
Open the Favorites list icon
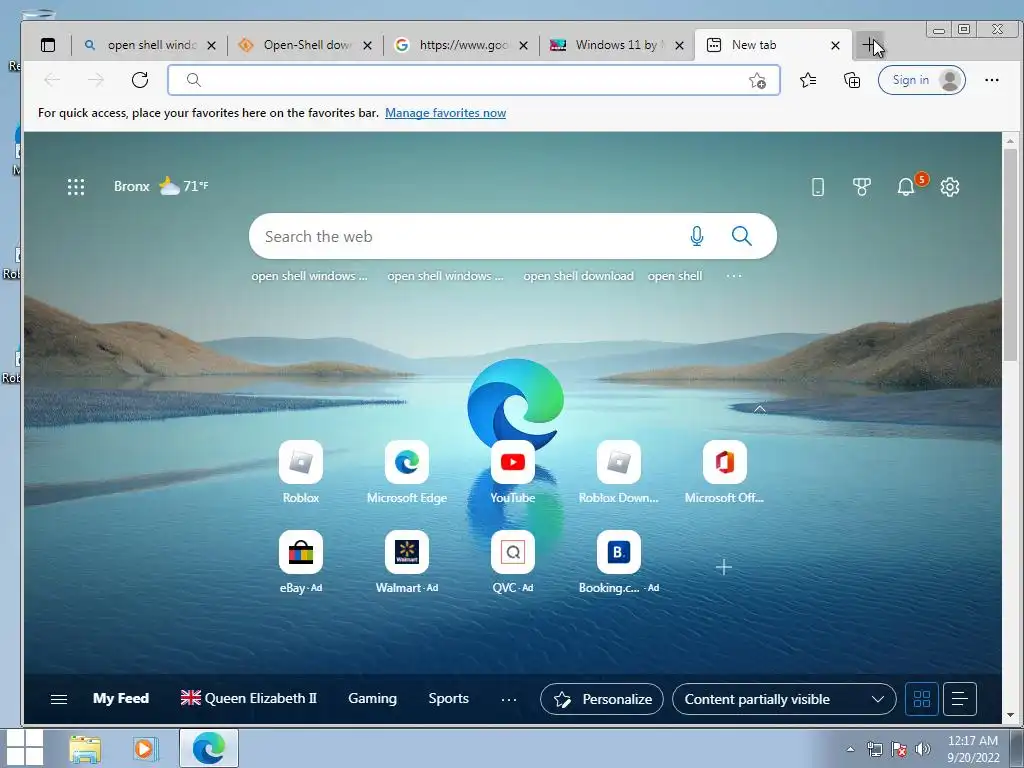pyautogui.click(x=808, y=80)
